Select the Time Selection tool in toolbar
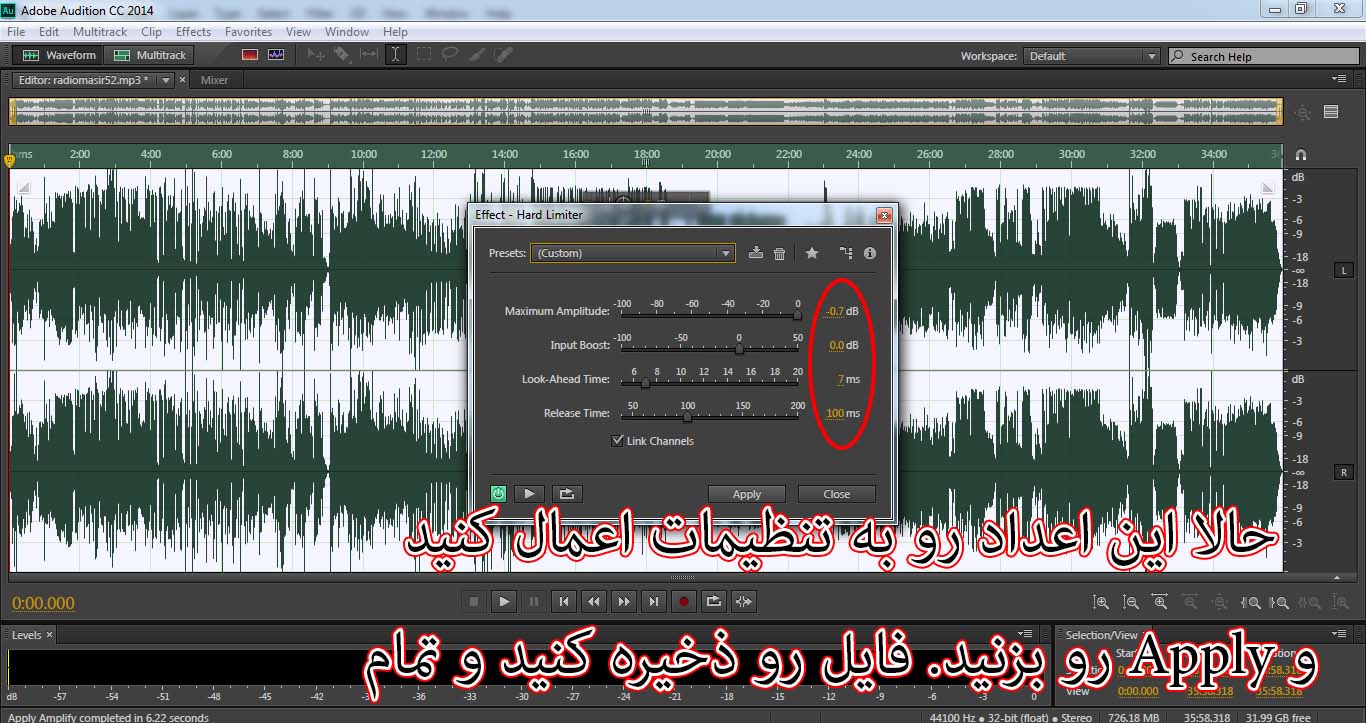This screenshot has height=723, width=1366. [x=396, y=56]
